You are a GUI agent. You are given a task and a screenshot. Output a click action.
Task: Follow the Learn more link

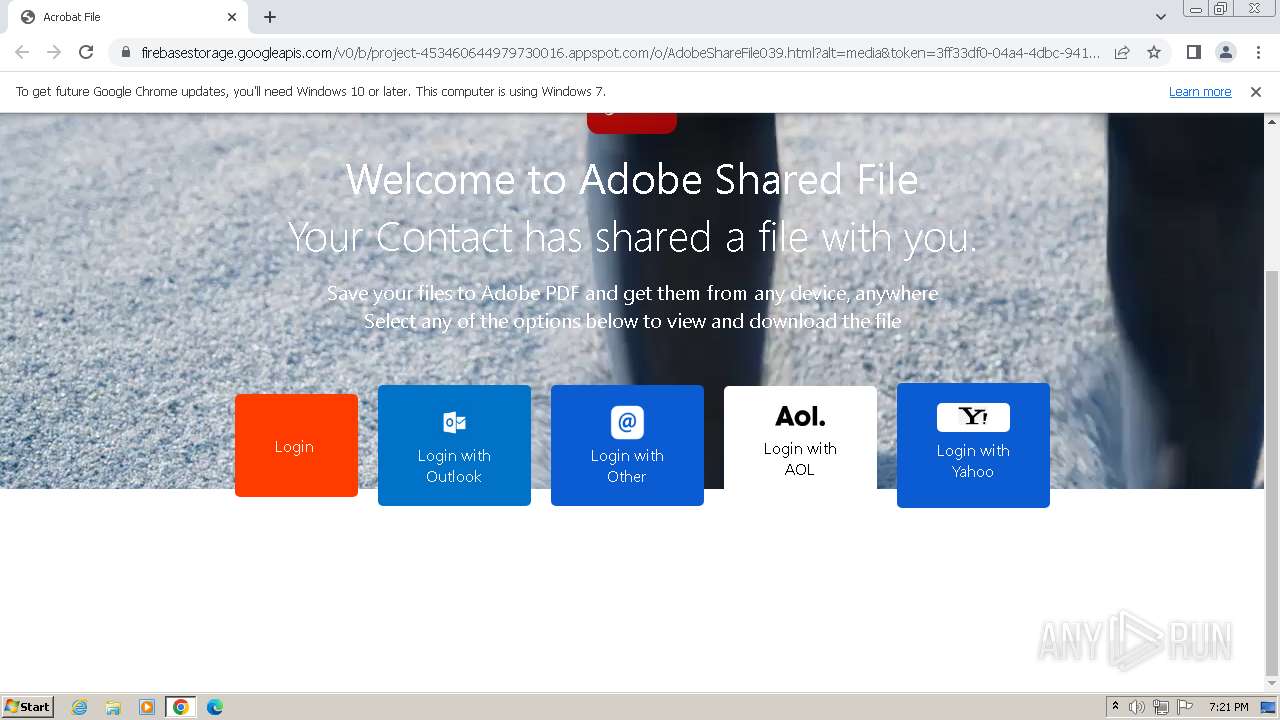pos(1200,92)
